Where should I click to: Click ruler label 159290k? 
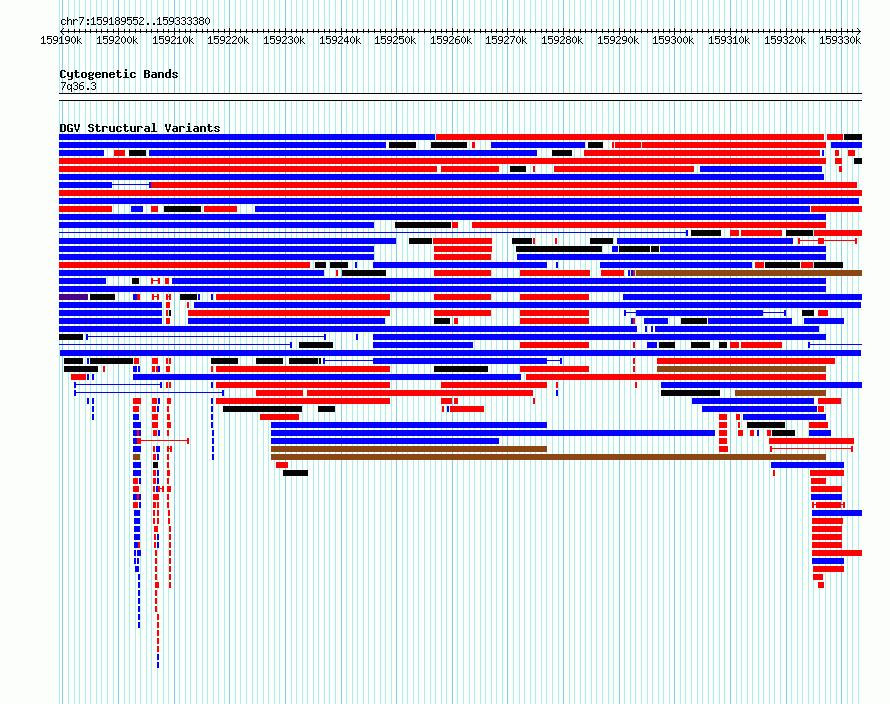(x=618, y=40)
